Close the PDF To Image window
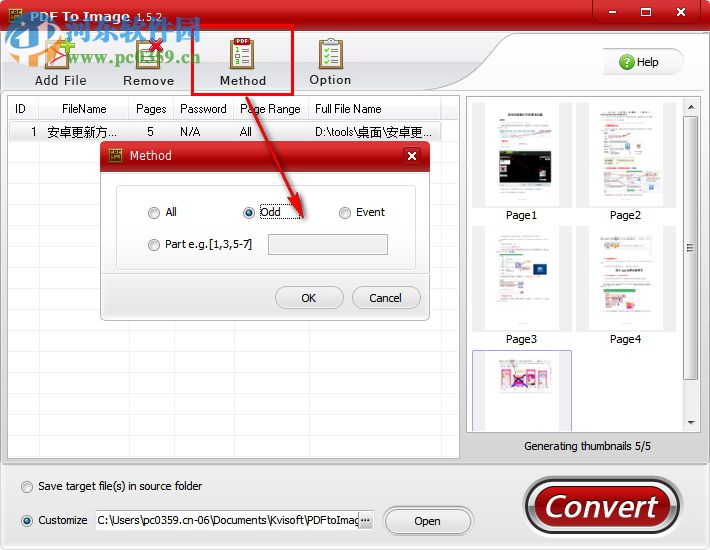The image size is (710, 550). pos(681,12)
